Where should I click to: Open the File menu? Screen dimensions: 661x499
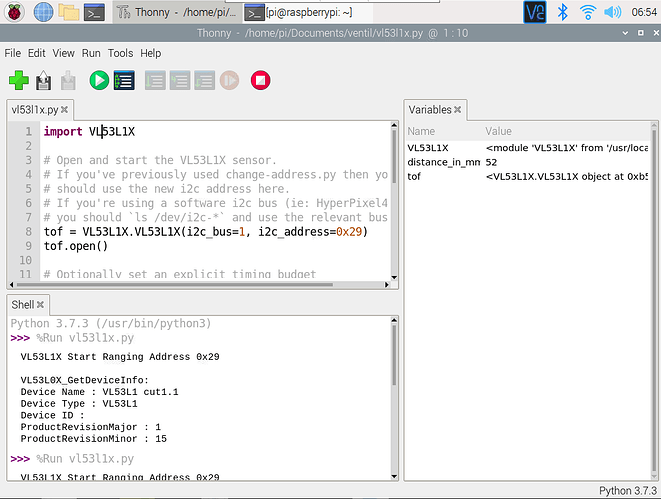click(x=13, y=52)
